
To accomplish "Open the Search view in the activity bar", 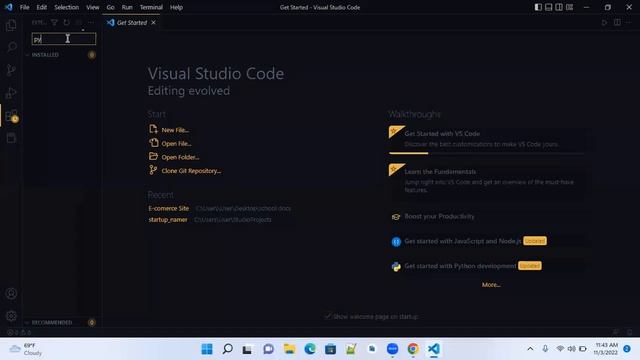I will pyautogui.click(x=11, y=47).
